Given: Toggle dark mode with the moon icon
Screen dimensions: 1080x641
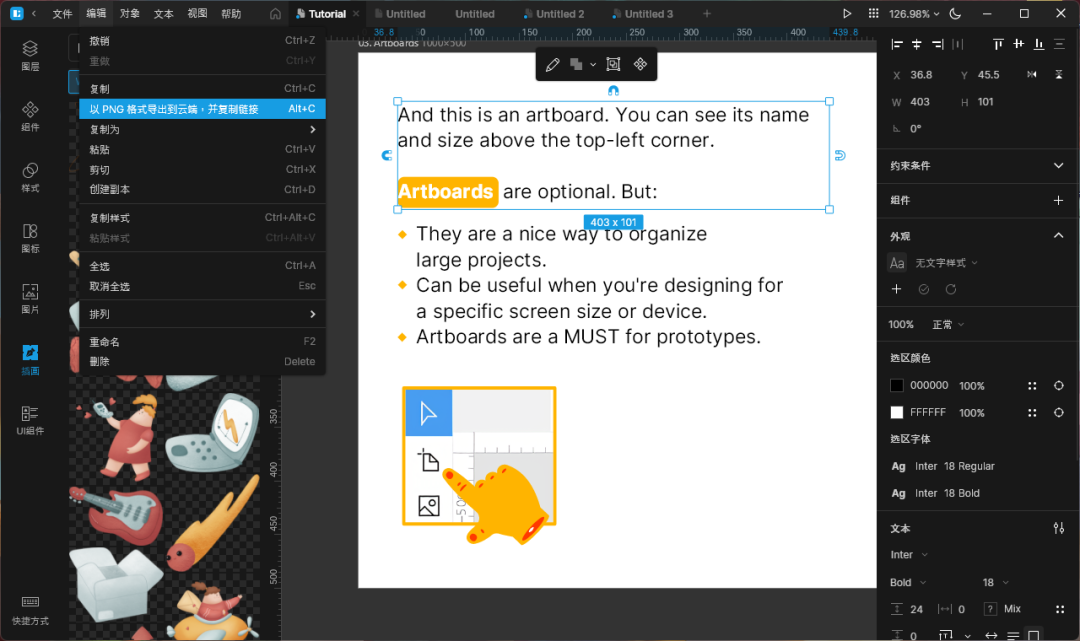Looking at the screenshot, I should click(954, 14).
